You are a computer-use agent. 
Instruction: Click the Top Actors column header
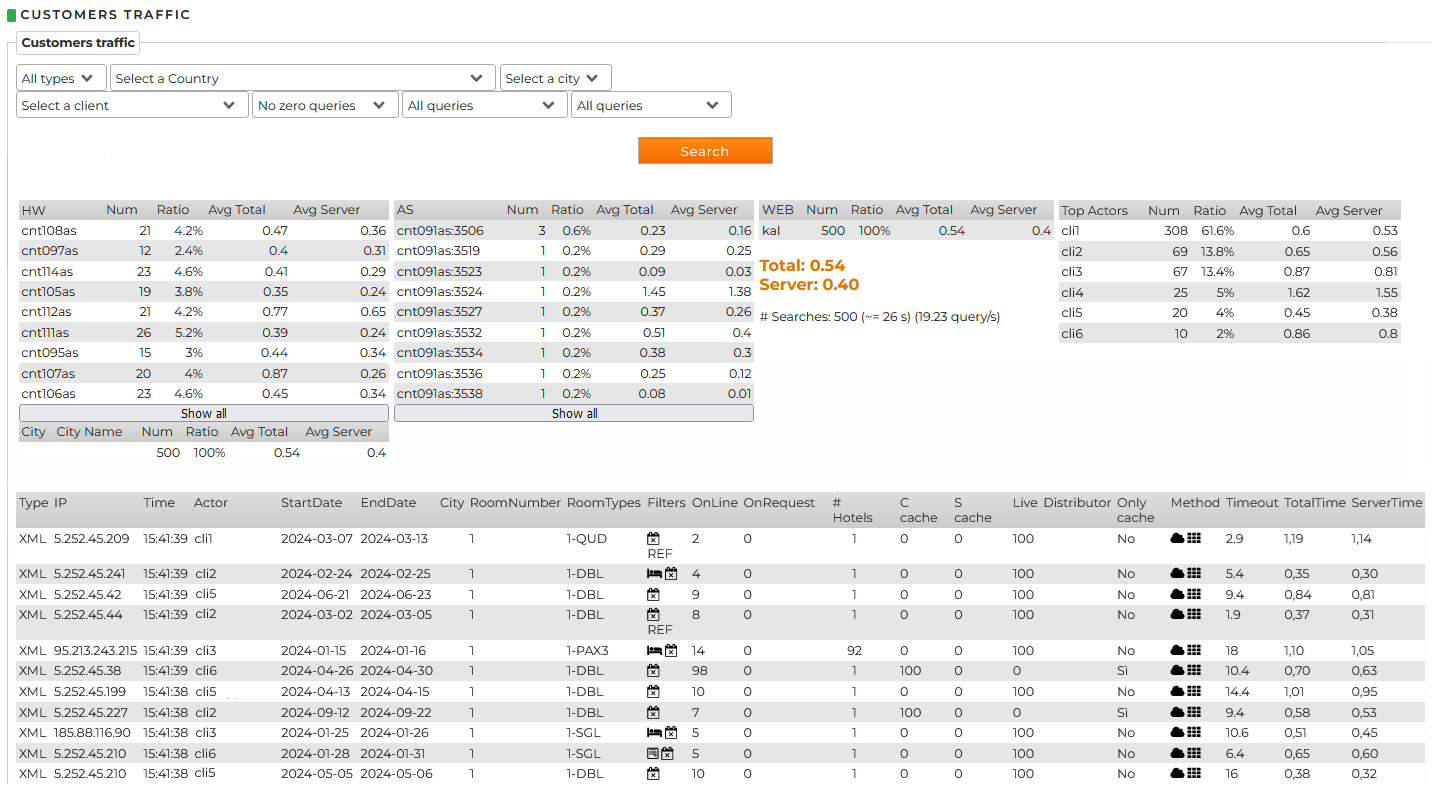pyautogui.click(x=1094, y=211)
